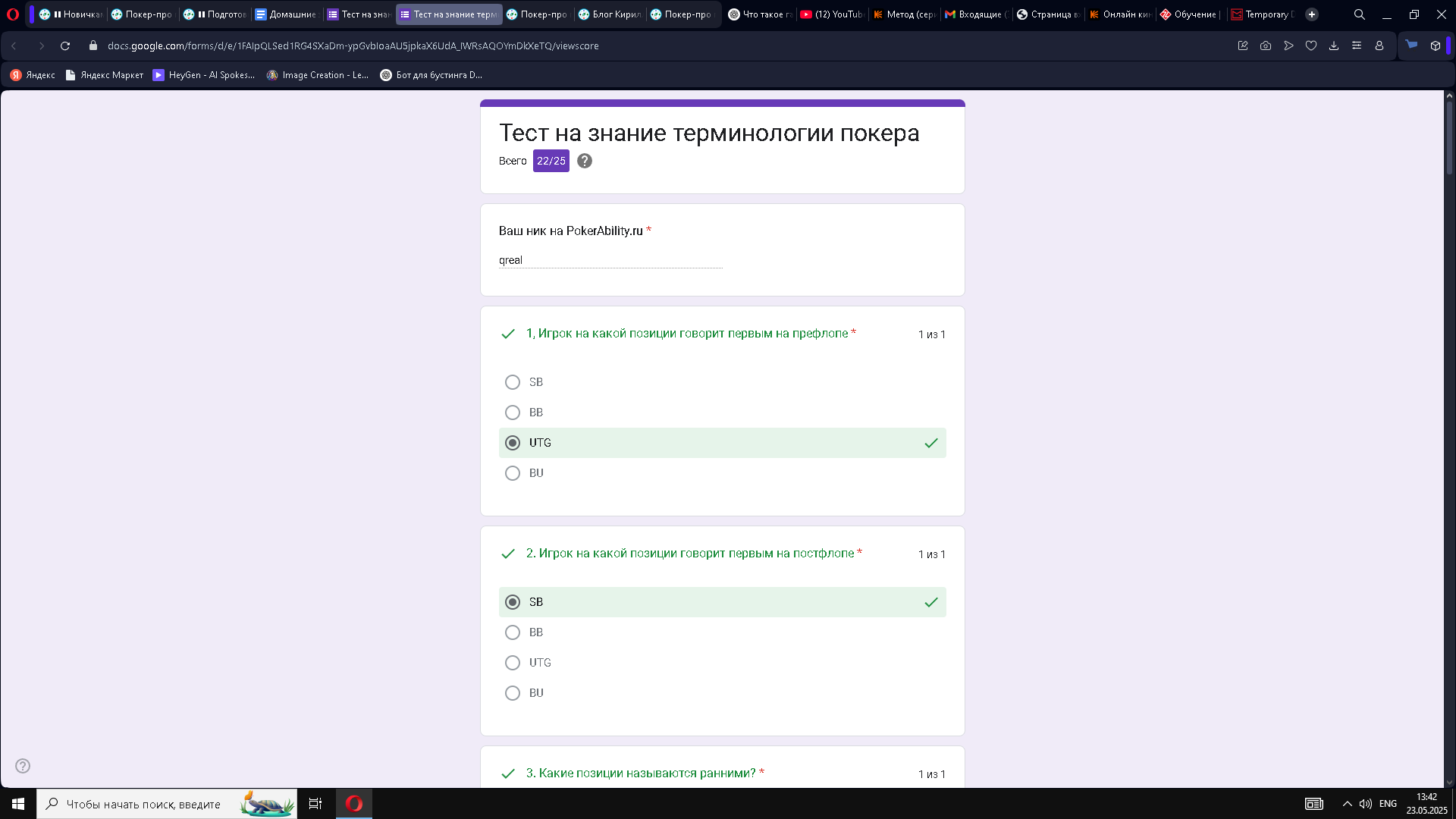Open new tab with plus button
Viewport: 1456px width, 819px height.
(x=1312, y=14)
